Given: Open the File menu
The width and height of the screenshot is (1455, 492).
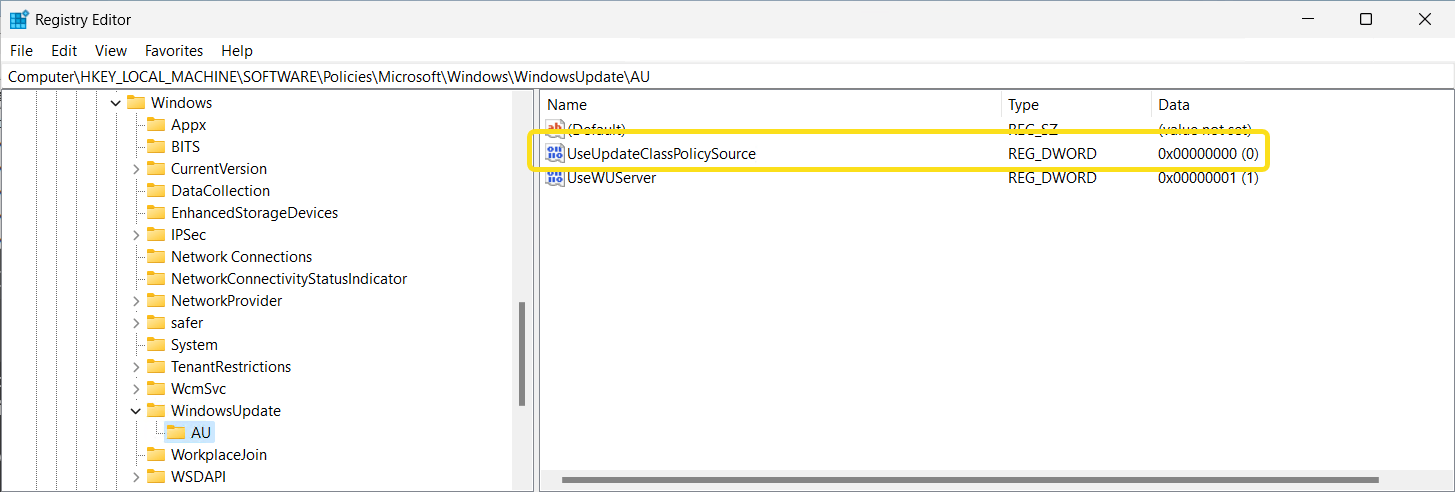Looking at the screenshot, I should tap(21, 50).
